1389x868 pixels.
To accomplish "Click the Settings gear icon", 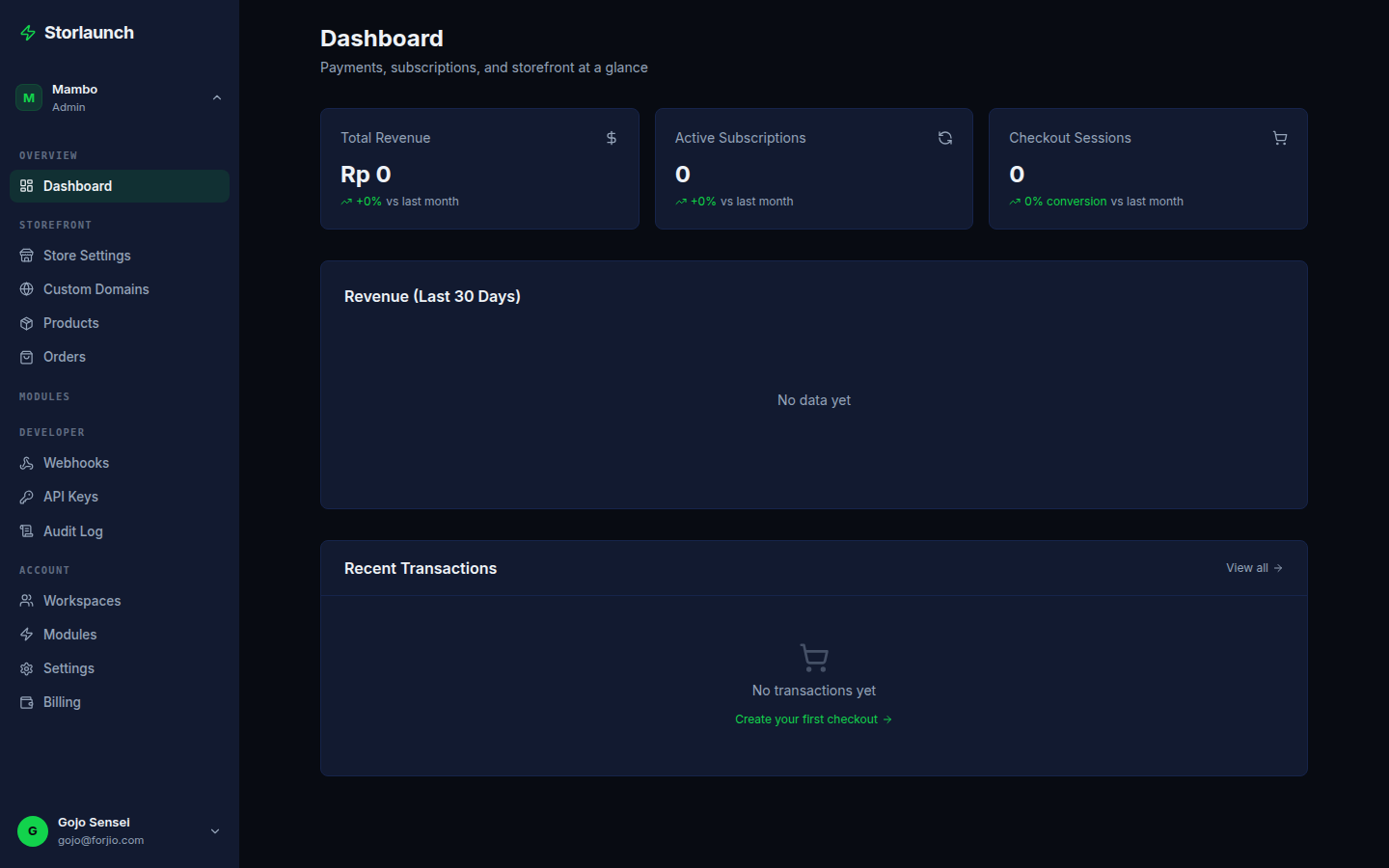I will (26, 668).
